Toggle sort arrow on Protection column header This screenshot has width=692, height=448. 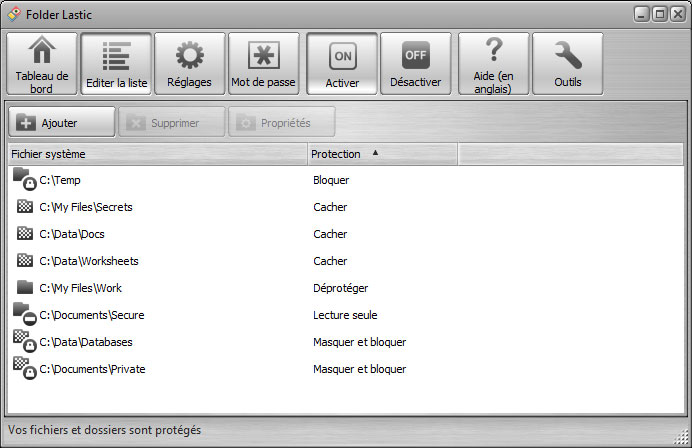375,153
